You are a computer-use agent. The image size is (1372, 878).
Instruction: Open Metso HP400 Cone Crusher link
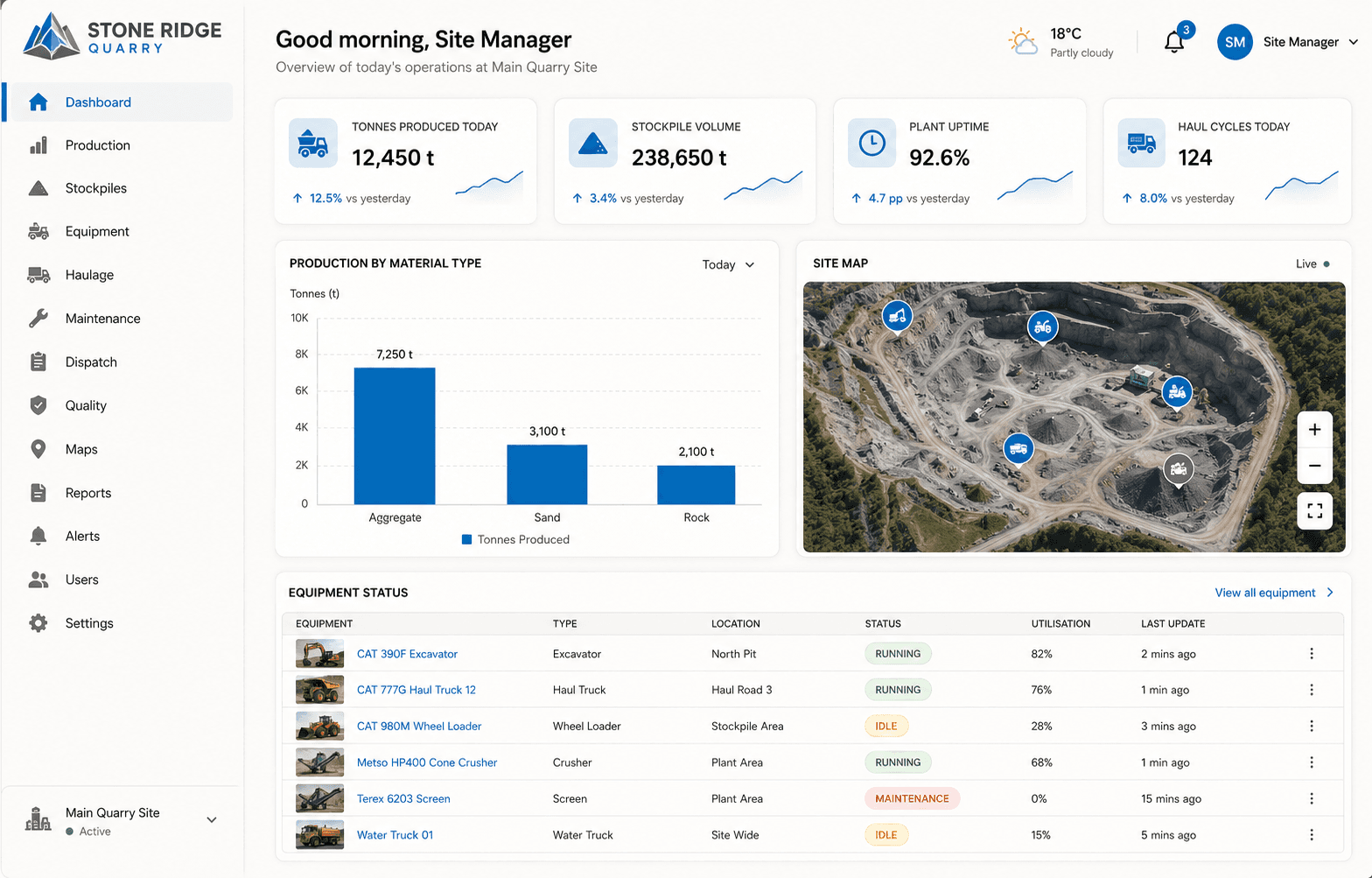(427, 762)
